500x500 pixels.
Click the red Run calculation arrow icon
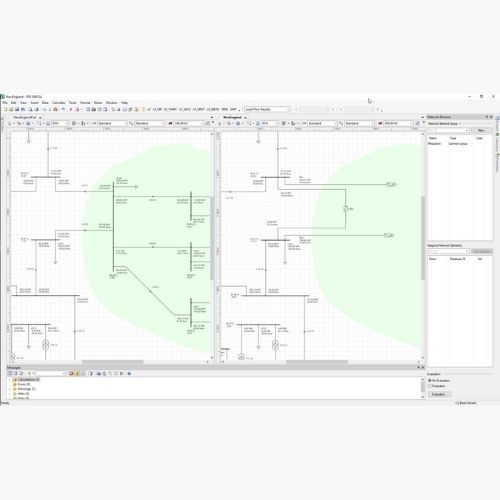[x=71, y=109]
